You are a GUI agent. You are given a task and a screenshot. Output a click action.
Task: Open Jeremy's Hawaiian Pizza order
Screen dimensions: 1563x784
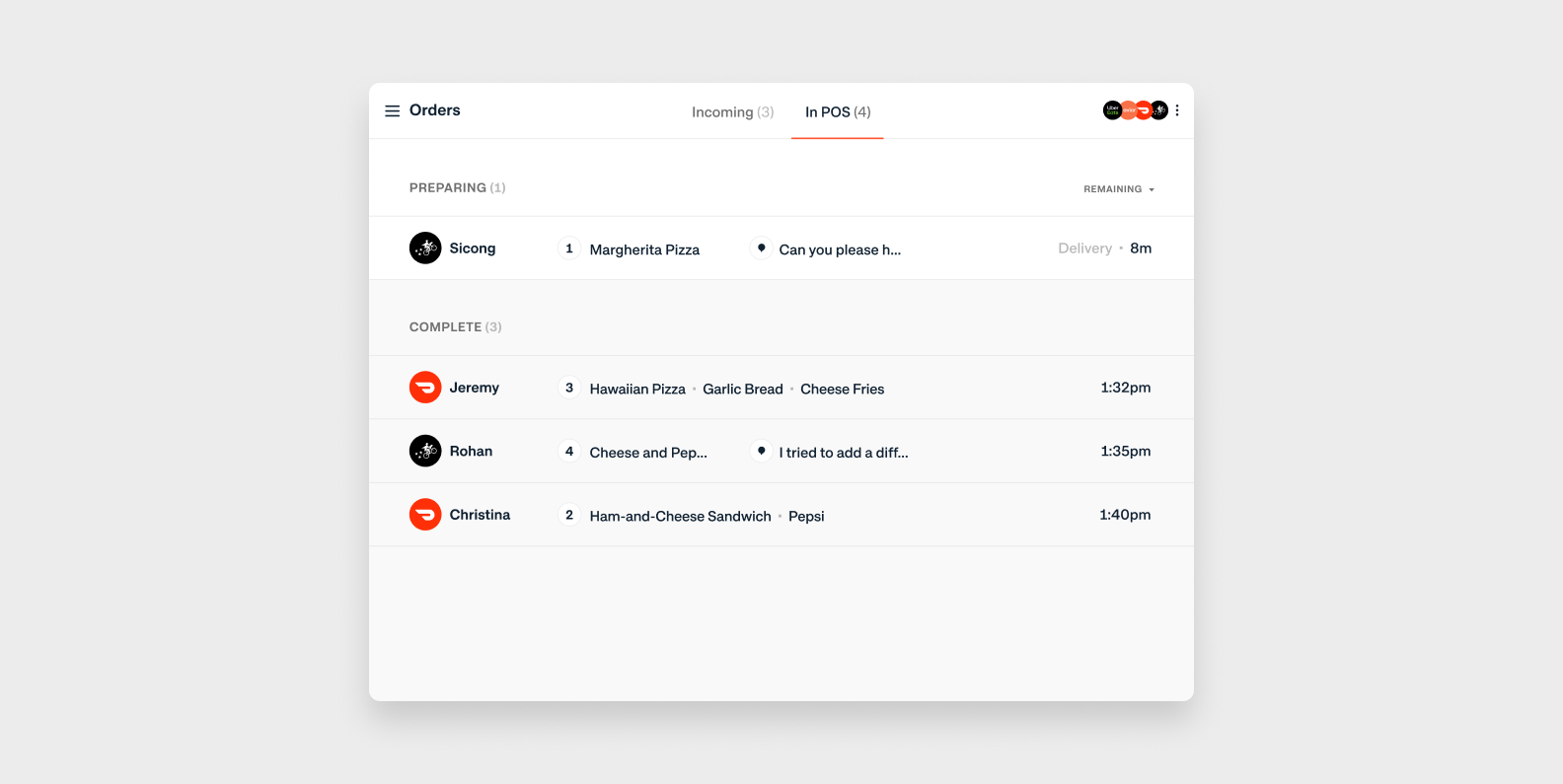pos(637,390)
